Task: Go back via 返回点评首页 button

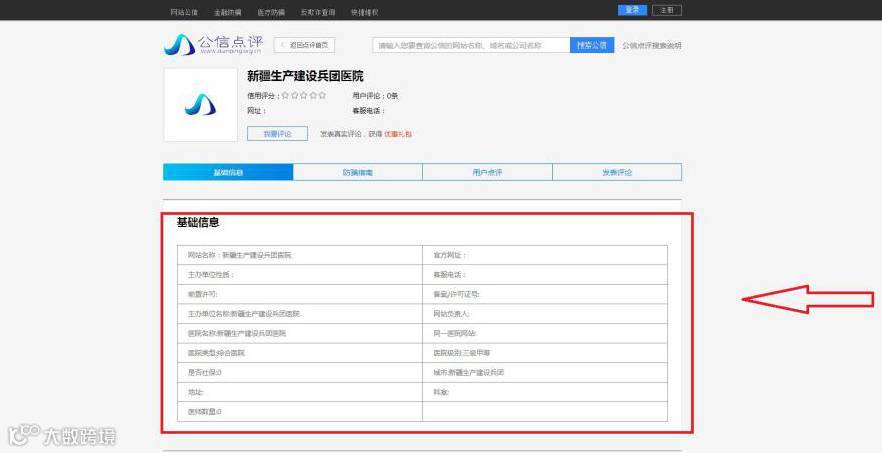Action: tap(304, 45)
